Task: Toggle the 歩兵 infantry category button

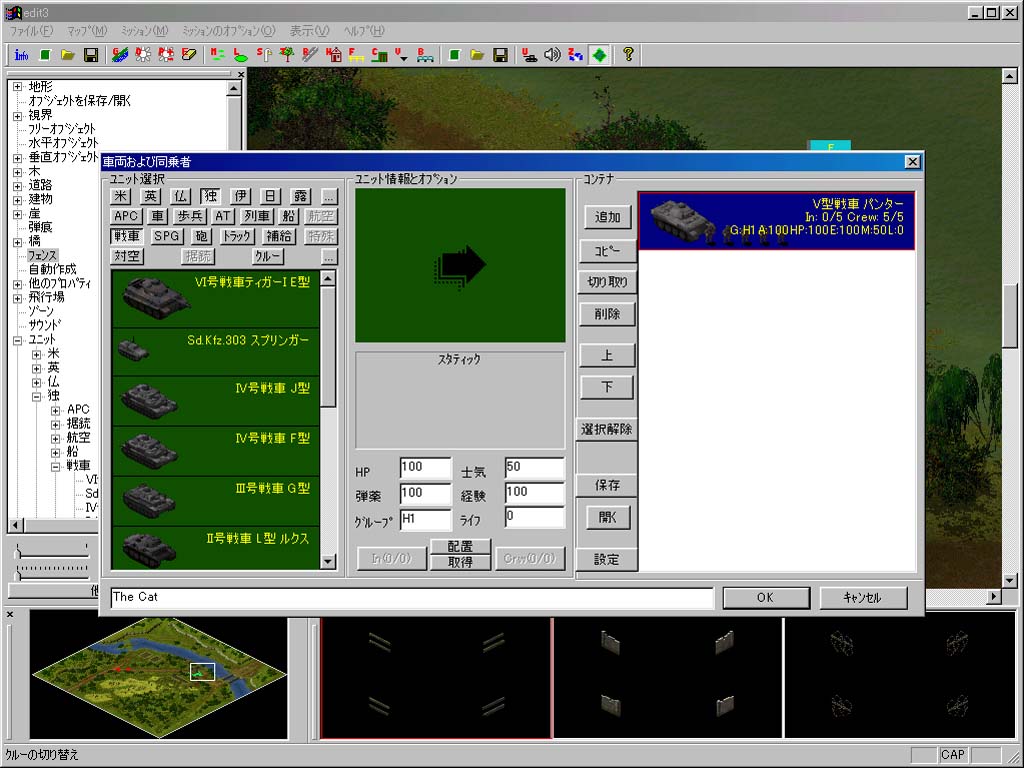Action: click(189, 216)
